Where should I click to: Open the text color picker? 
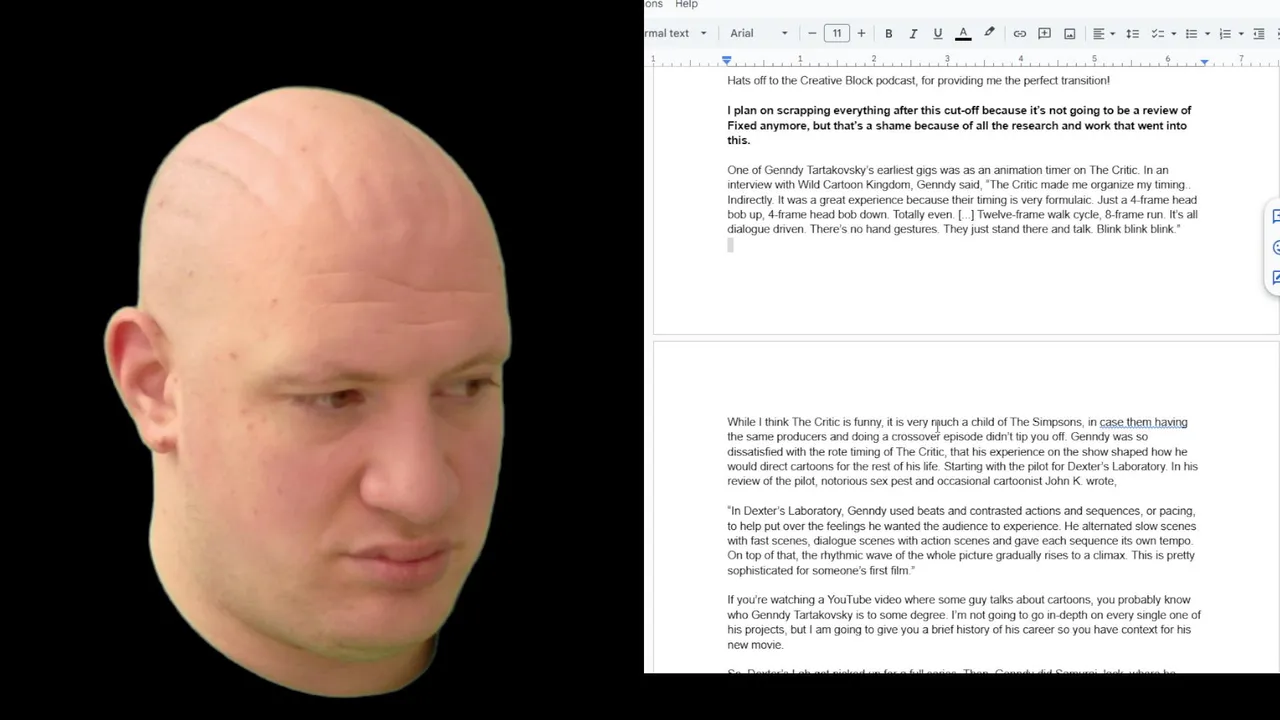coord(963,33)
